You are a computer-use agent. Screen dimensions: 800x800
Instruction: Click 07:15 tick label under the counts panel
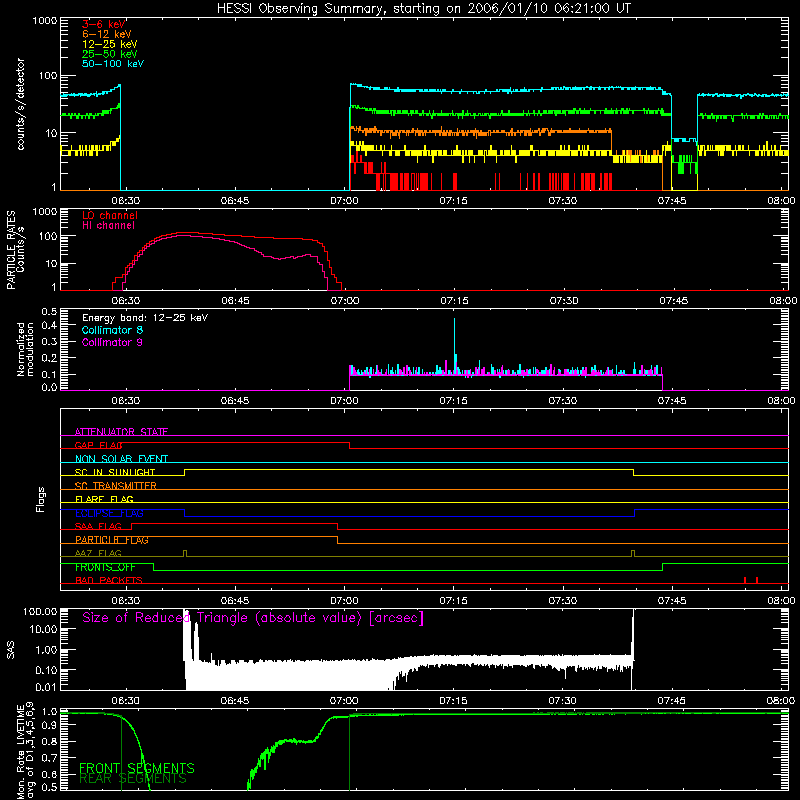(454, 201)
